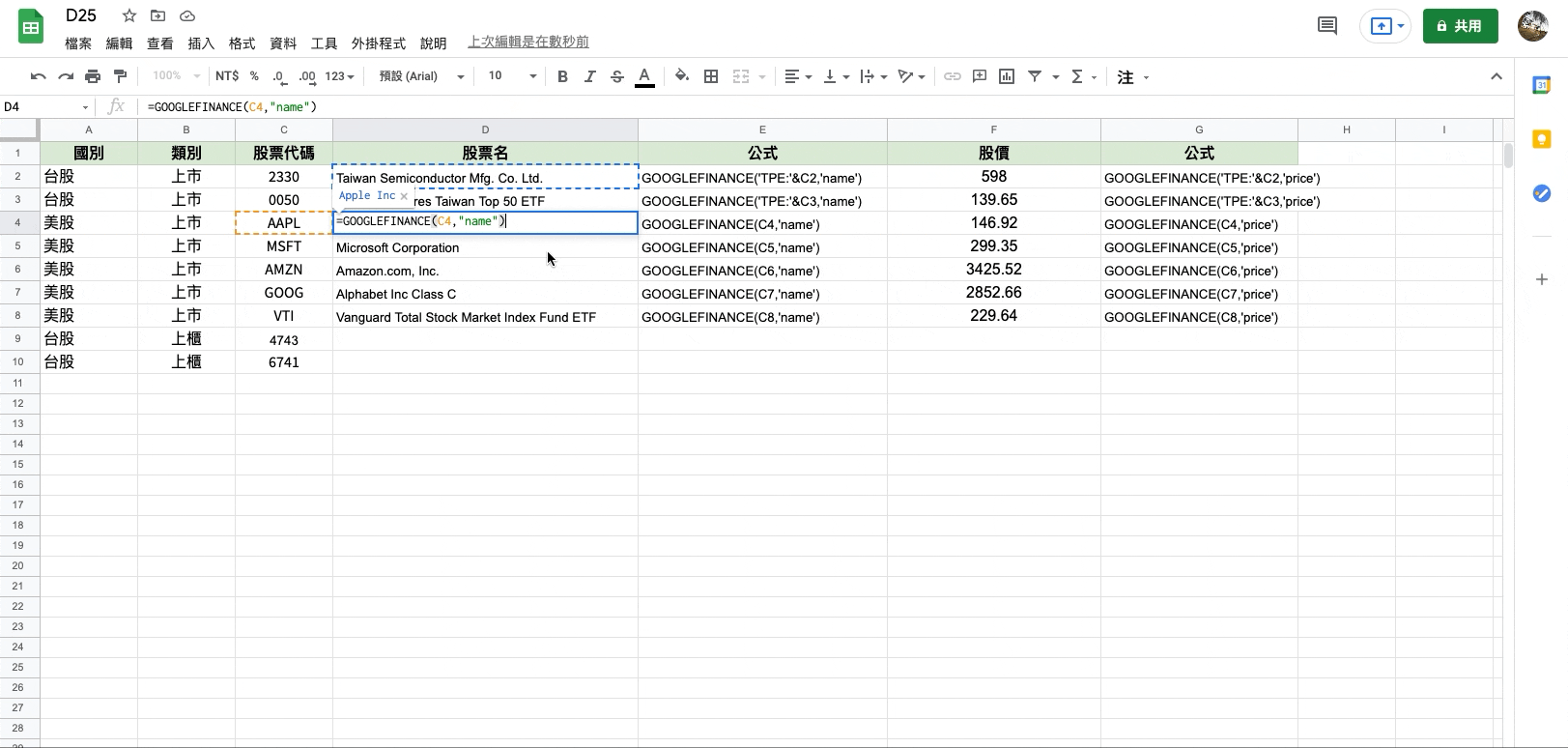The height and width of the screenshot is (748, 1568).
Task: Dismiss the Apple Inc formula preview
Action: (404, 195)
